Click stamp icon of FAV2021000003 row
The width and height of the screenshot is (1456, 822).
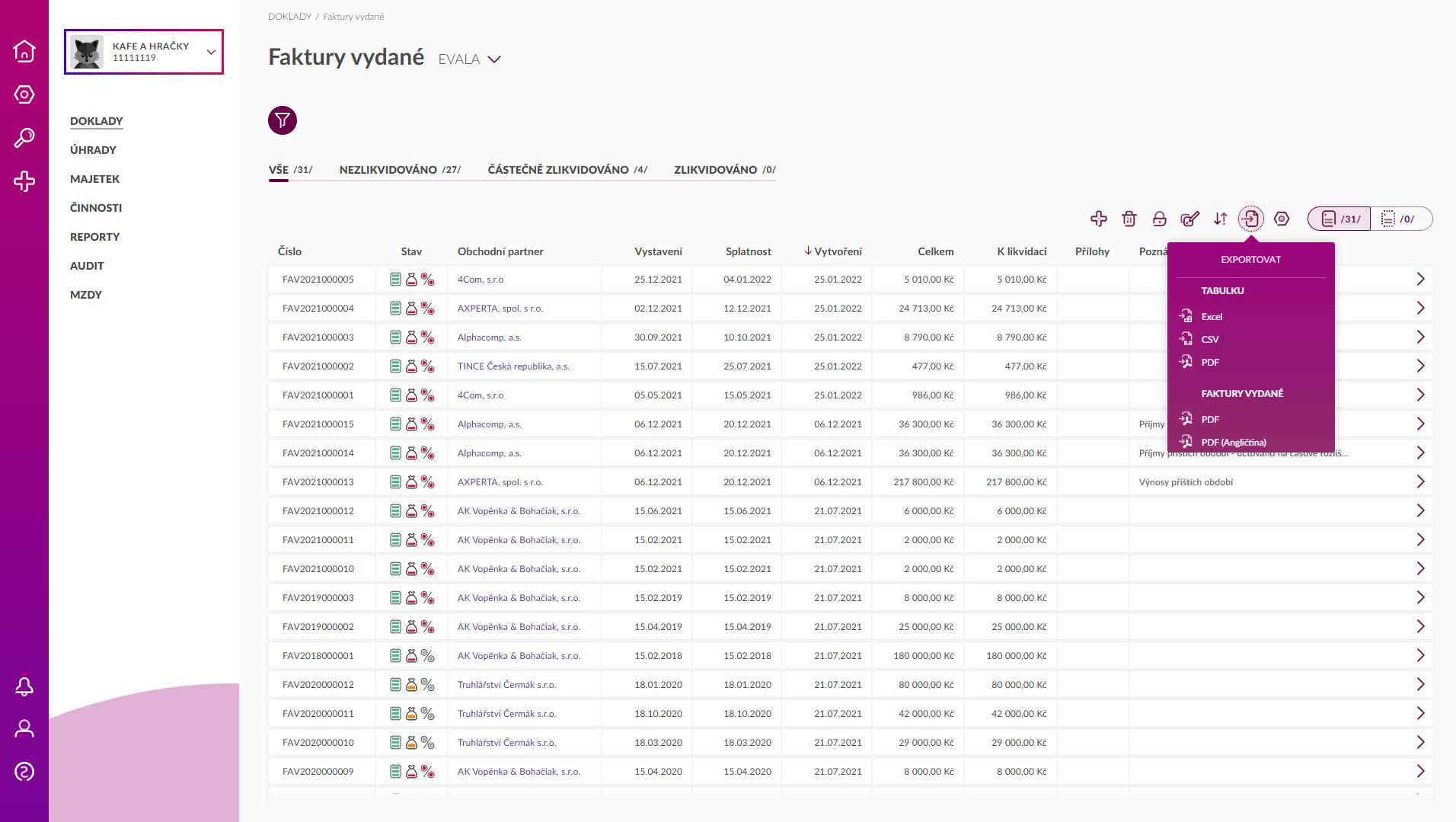(411, 337)
